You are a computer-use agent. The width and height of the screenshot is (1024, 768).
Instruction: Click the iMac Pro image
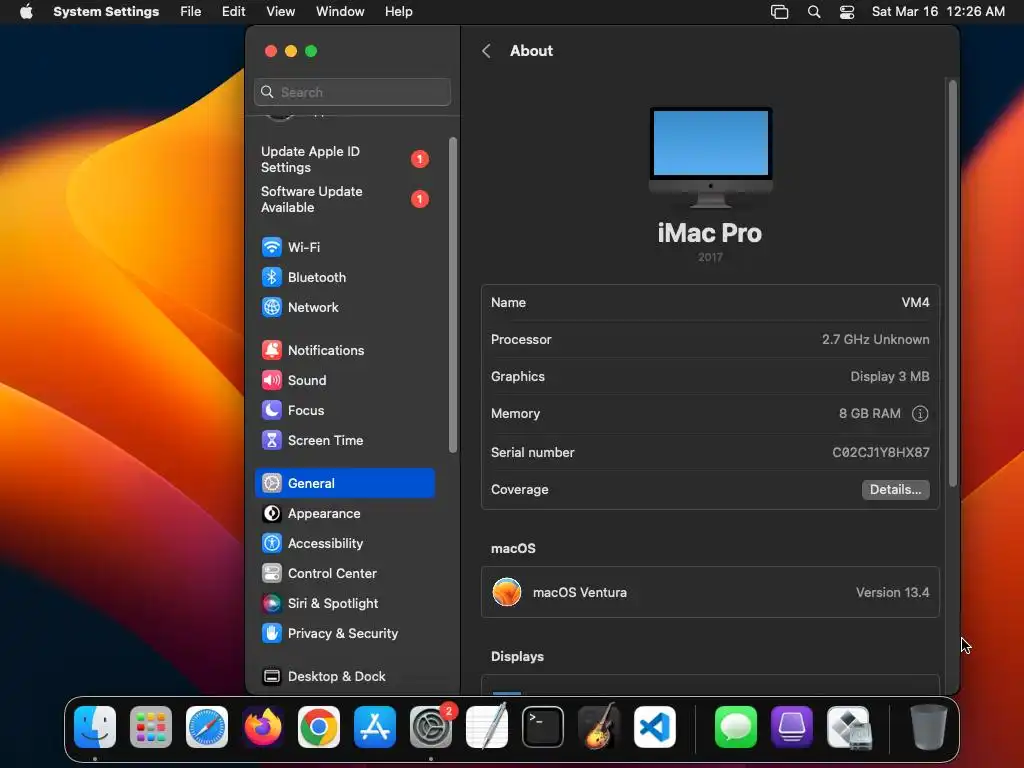[711, 157]
